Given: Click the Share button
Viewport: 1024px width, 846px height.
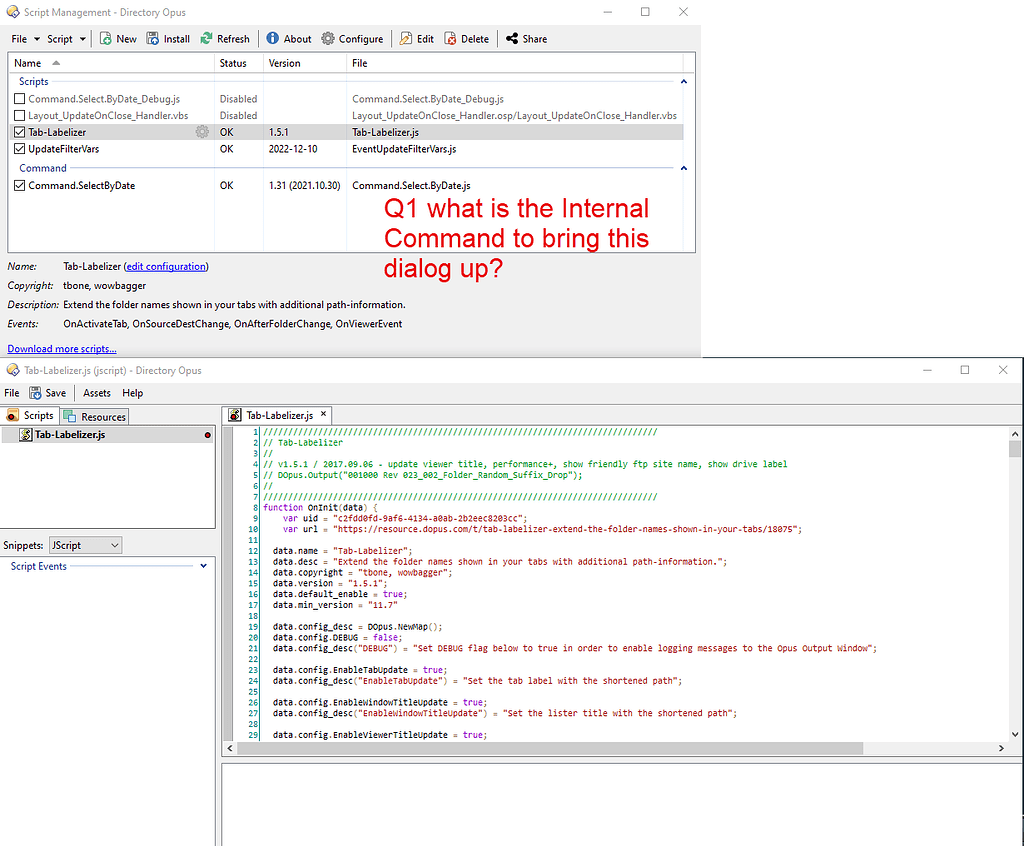Looking at the screenshot, I should 526,39.
